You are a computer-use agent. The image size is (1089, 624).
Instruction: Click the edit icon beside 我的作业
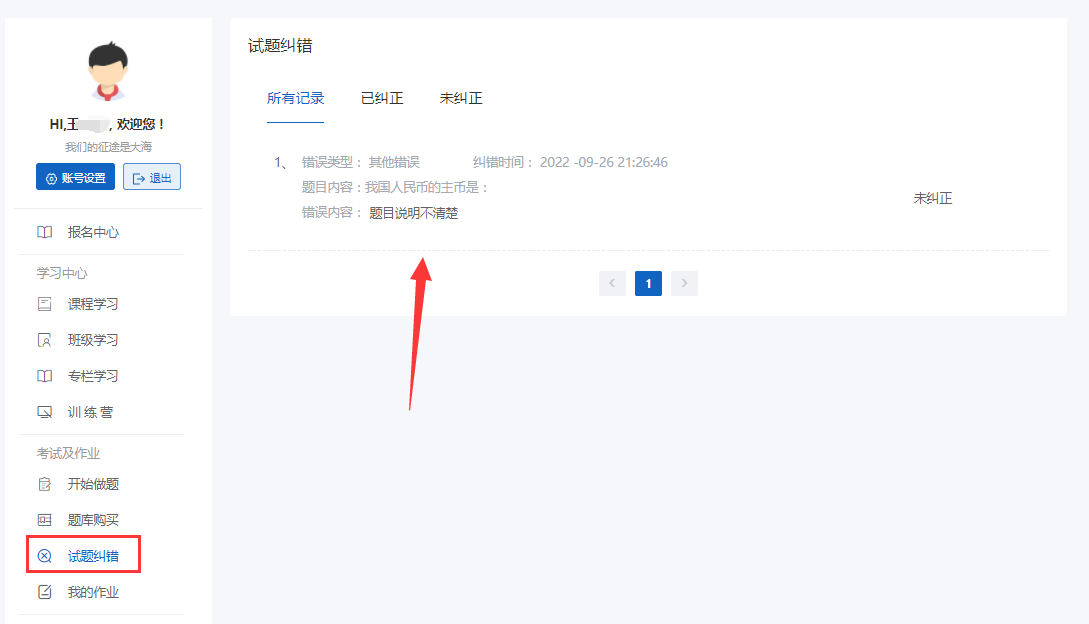[x=44, y=592]
